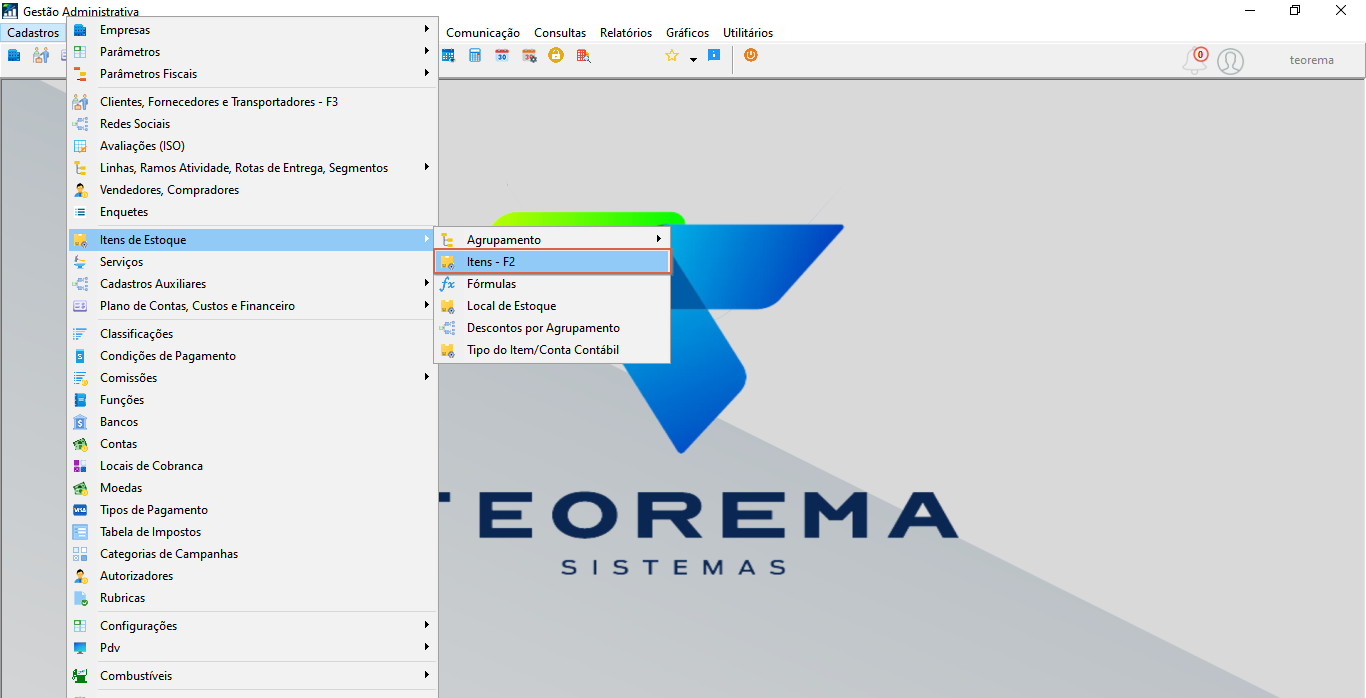Open Condições de Pagamento entry
This screenshot has width=1366, height=698.
[252, 356]
